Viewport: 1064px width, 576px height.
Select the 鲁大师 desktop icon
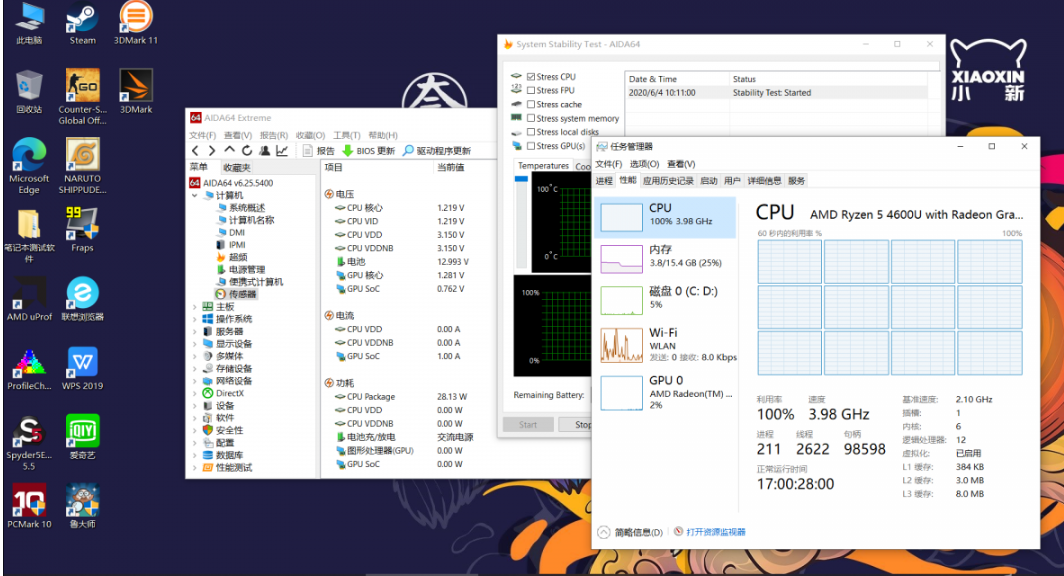tap(82, 506)
